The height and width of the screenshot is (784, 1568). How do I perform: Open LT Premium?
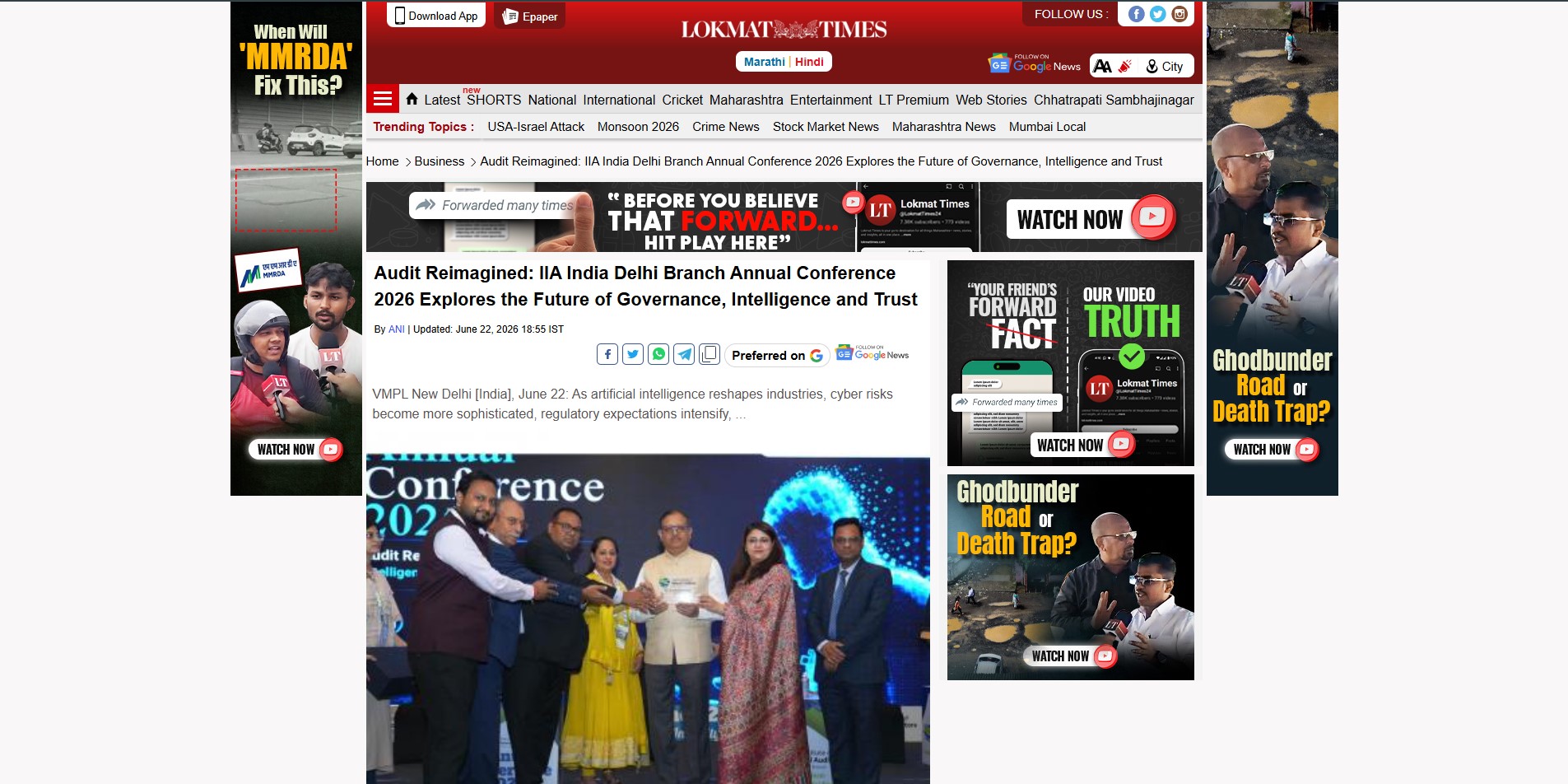point(914,100)
